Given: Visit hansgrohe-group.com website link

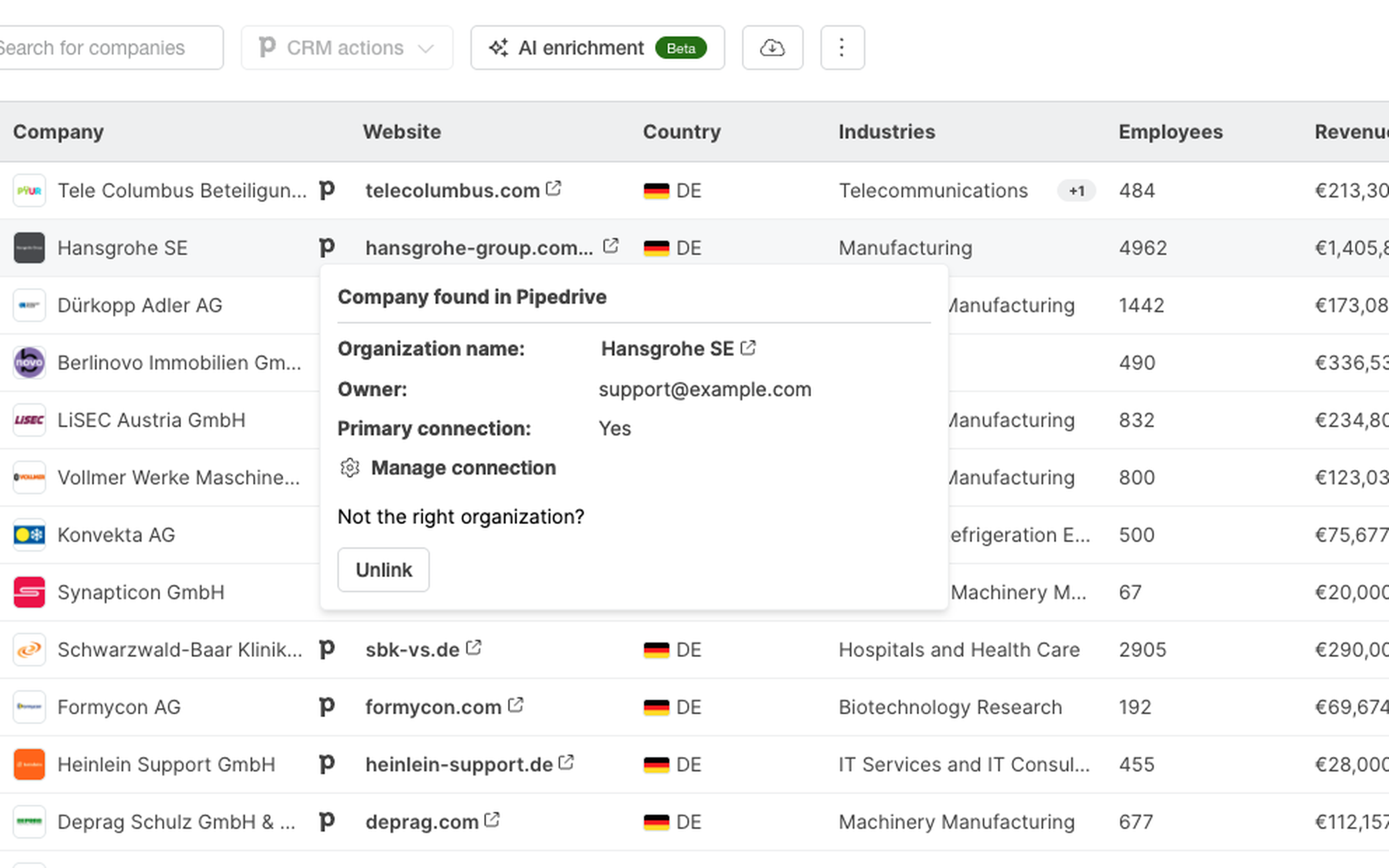Looking at the screenshot, I should (x=479, y=247).
